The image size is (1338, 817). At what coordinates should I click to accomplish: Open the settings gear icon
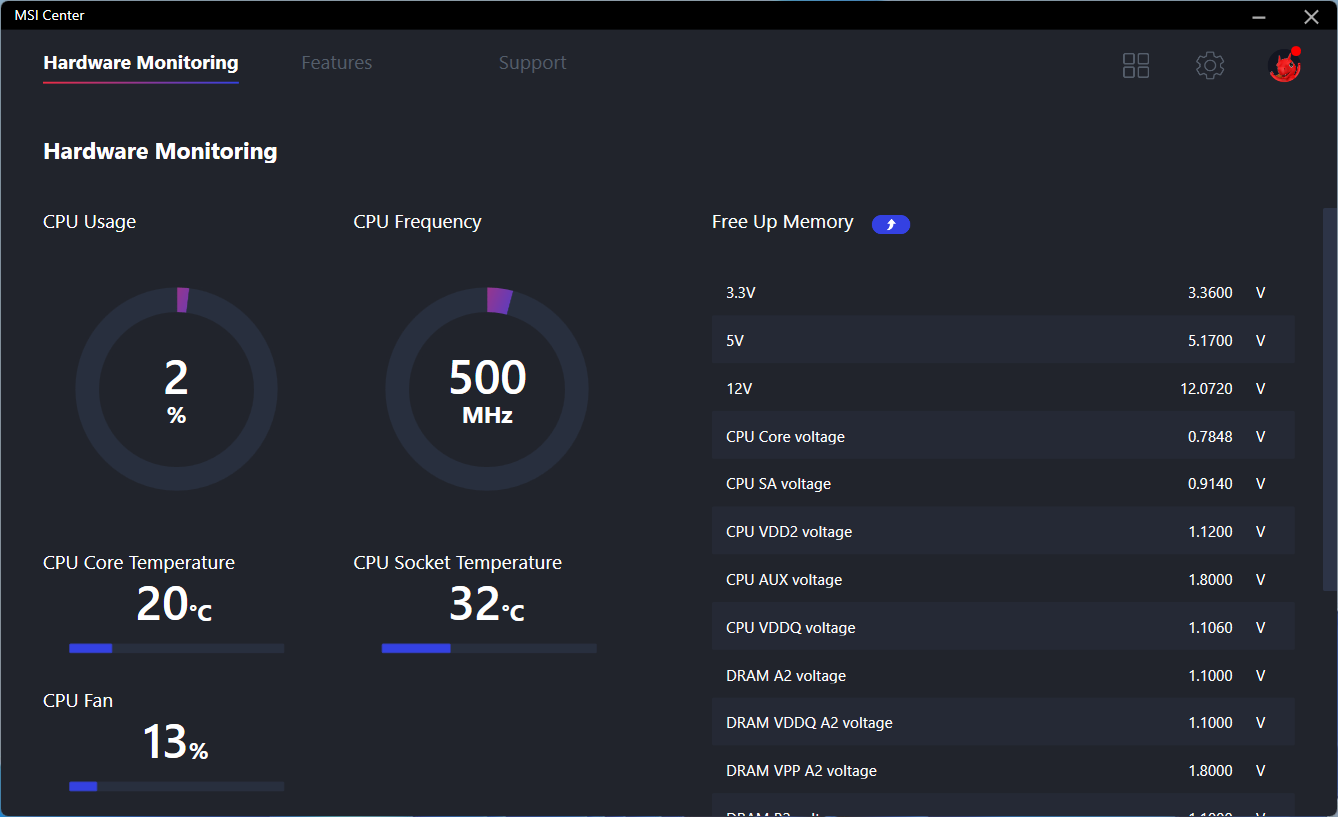pos(1210,66)
